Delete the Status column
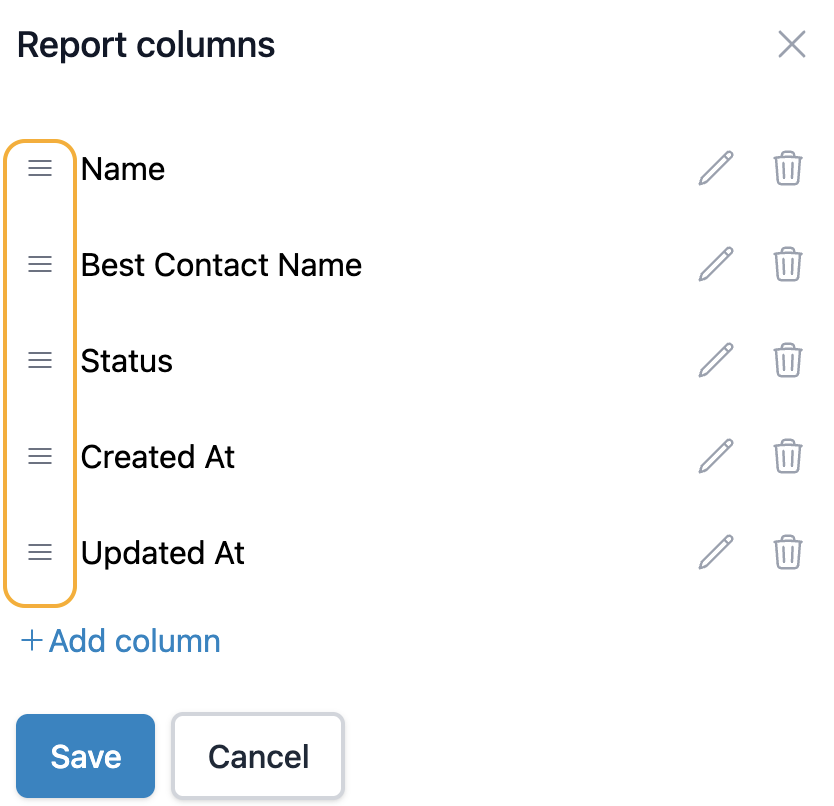 (x=788, y=361)
